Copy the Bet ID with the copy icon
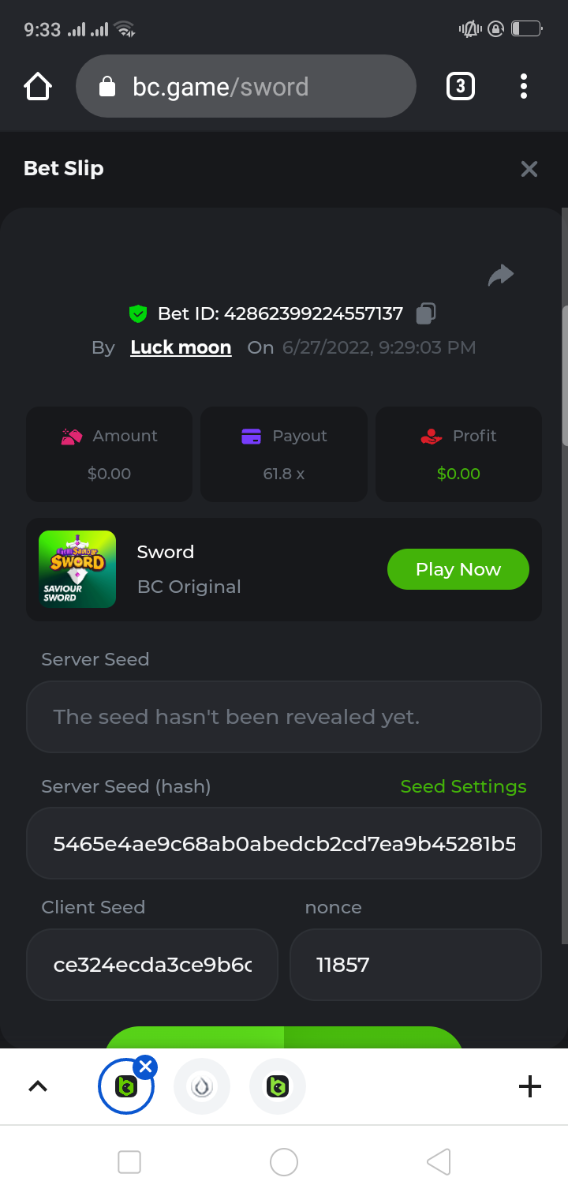 [425, 314]
